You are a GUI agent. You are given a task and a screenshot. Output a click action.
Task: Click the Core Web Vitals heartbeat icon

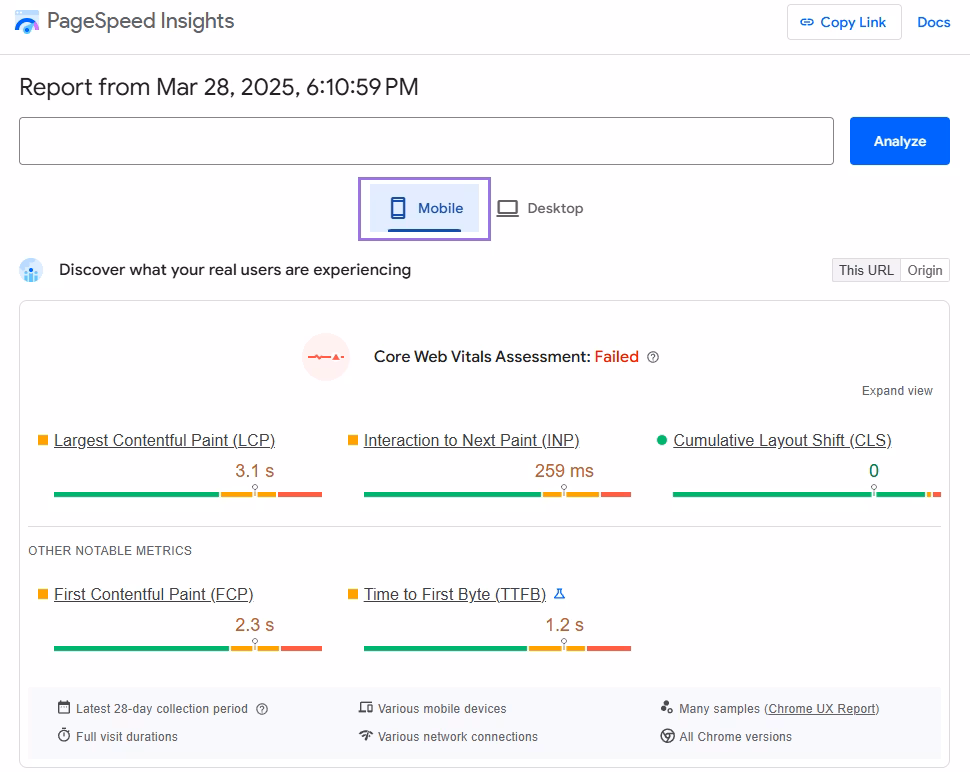click(326, 357)
